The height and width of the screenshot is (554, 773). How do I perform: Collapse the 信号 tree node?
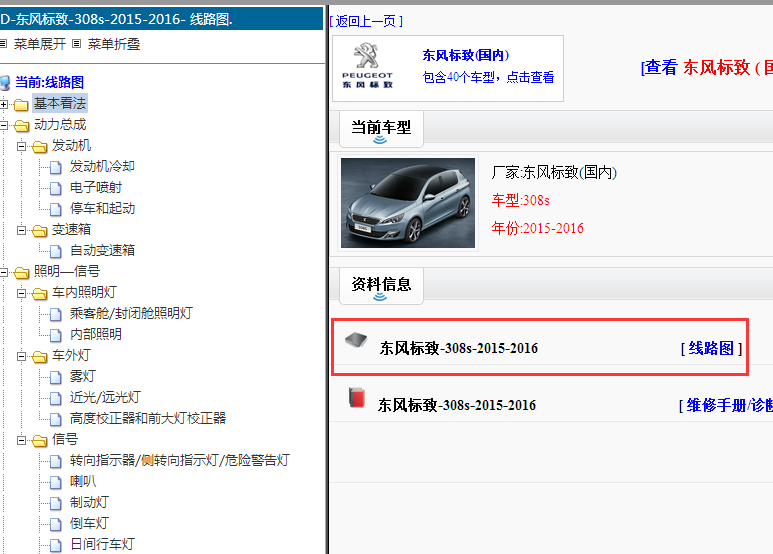21,440
